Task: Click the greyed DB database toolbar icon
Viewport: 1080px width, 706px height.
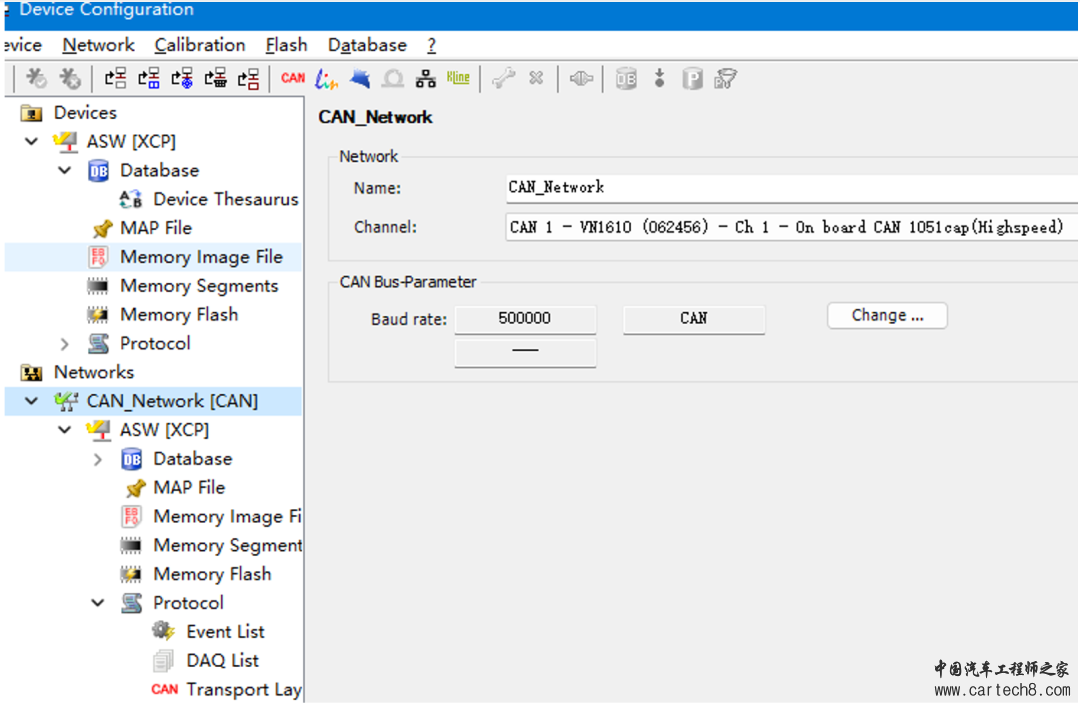Action: tap(626, 79)
